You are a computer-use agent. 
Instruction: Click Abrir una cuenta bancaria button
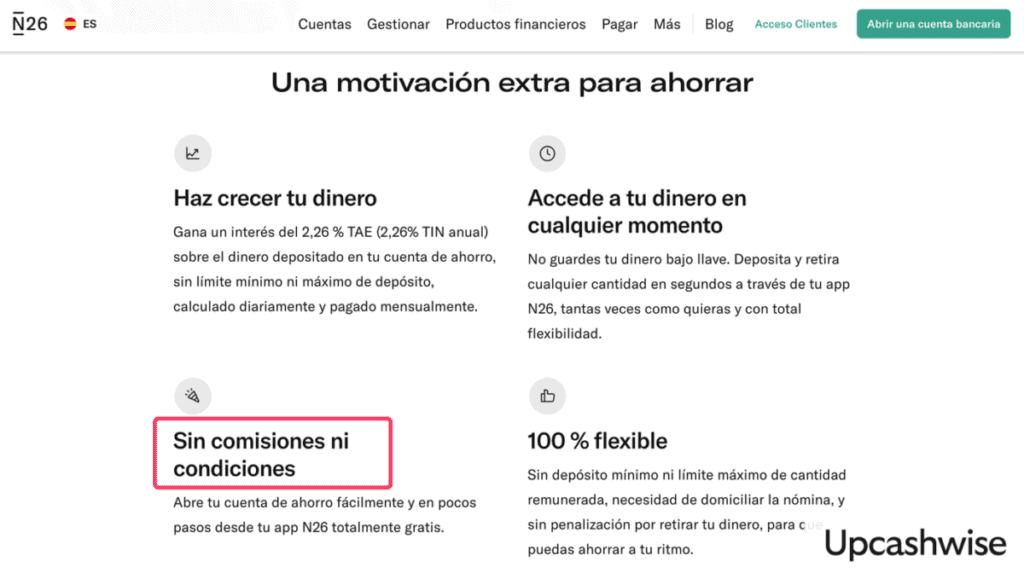[933, 24]
